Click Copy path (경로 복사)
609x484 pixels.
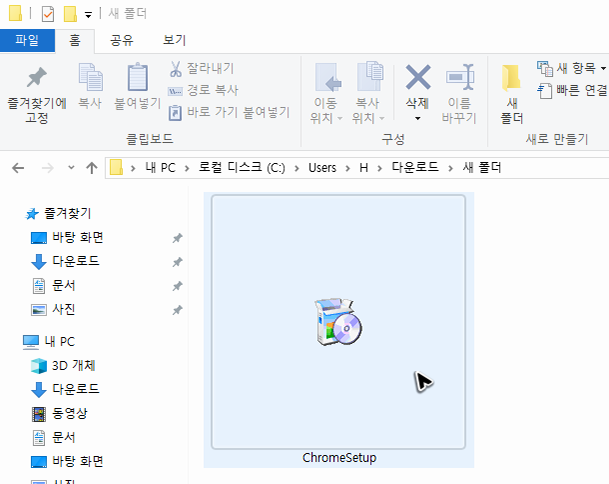pyautogui.click(x=203, y=90)
